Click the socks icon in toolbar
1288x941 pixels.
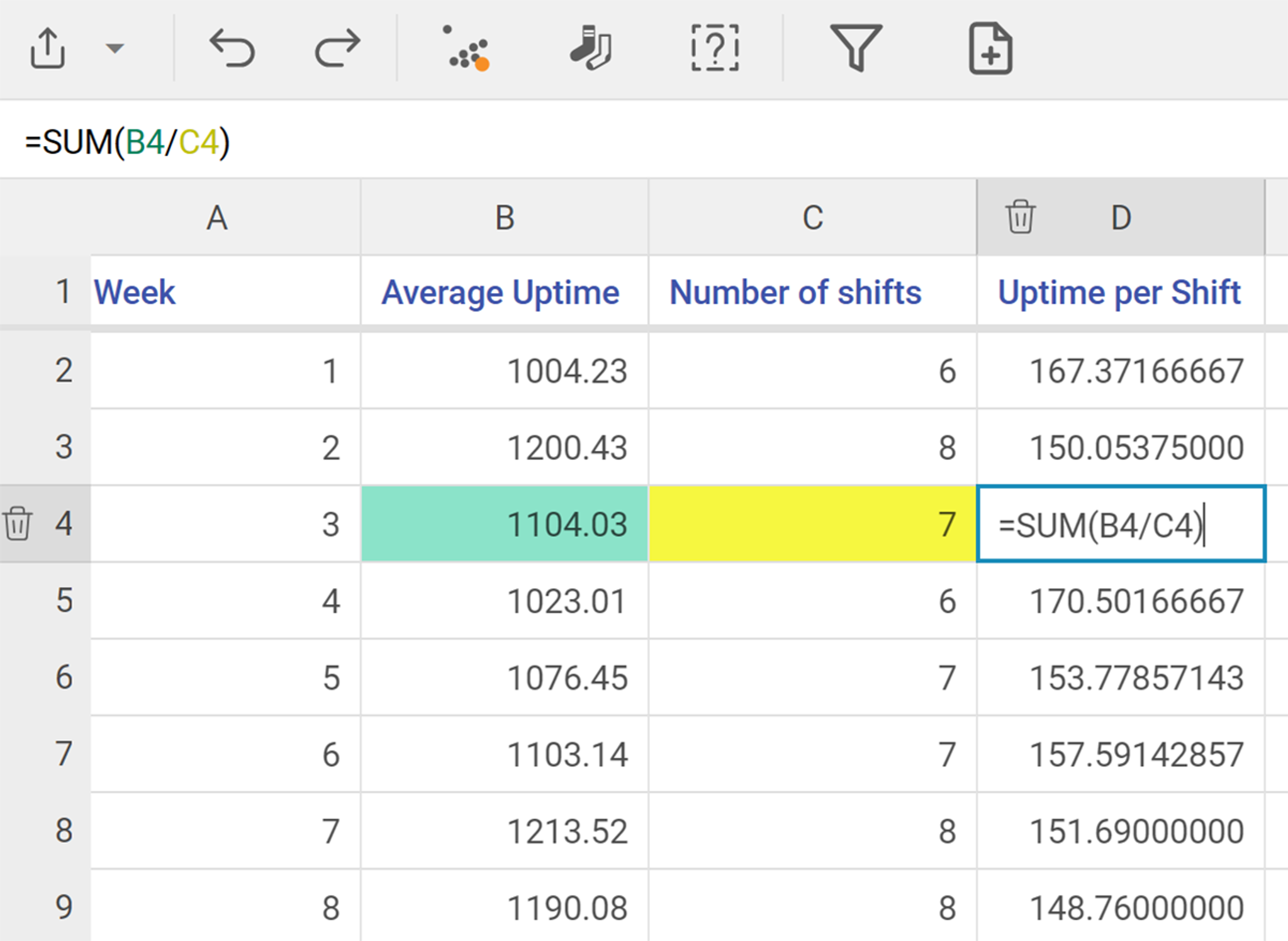click(590, 48)
